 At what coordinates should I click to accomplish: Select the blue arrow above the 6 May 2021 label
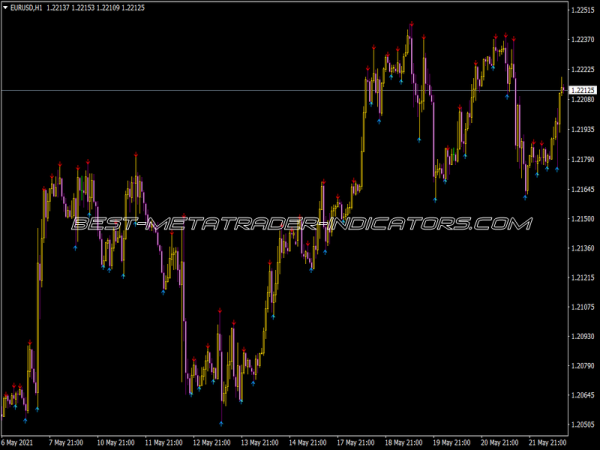pos(37,409)
